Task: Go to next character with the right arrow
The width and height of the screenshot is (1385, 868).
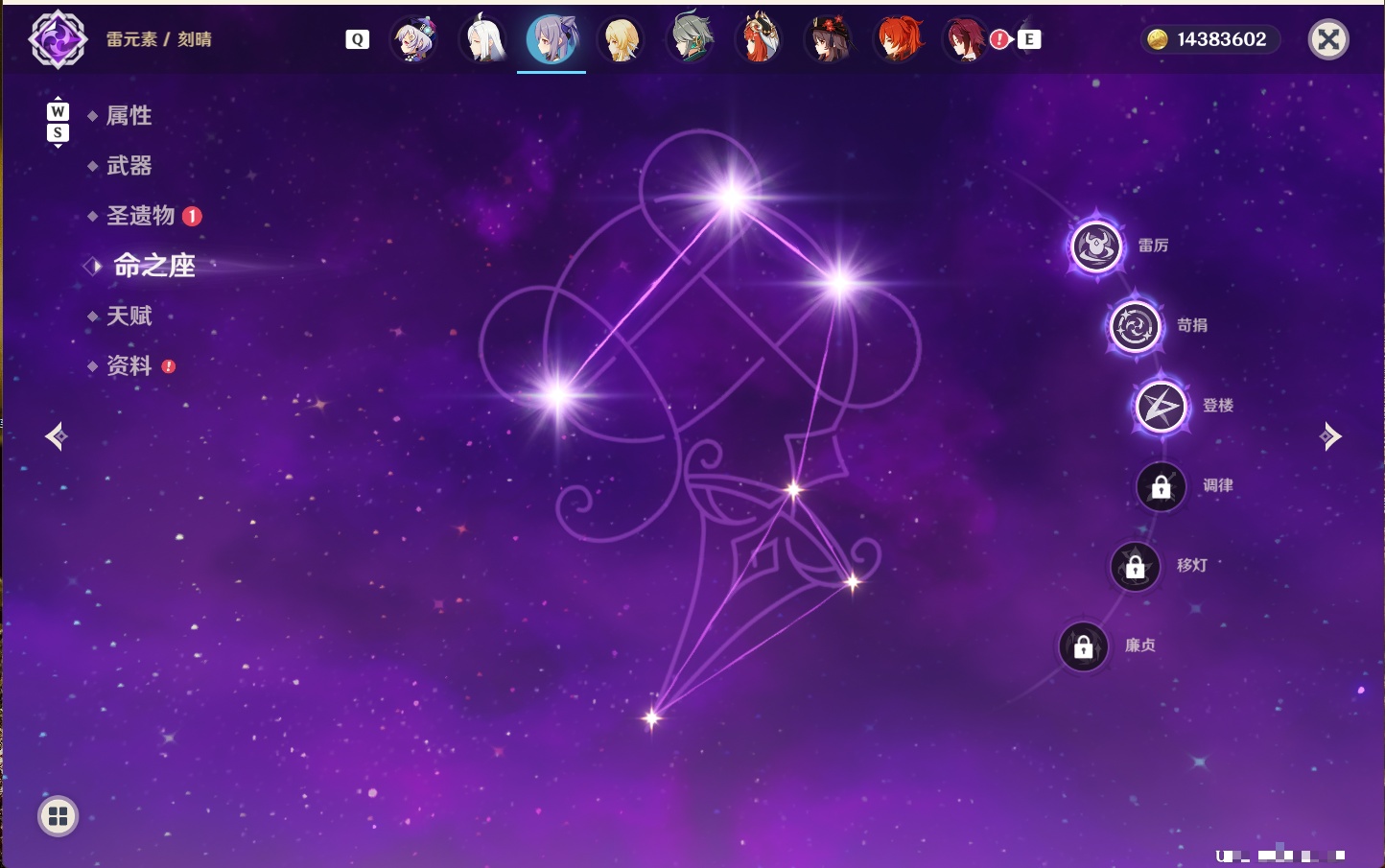Action: click(x=1329, y=436)
